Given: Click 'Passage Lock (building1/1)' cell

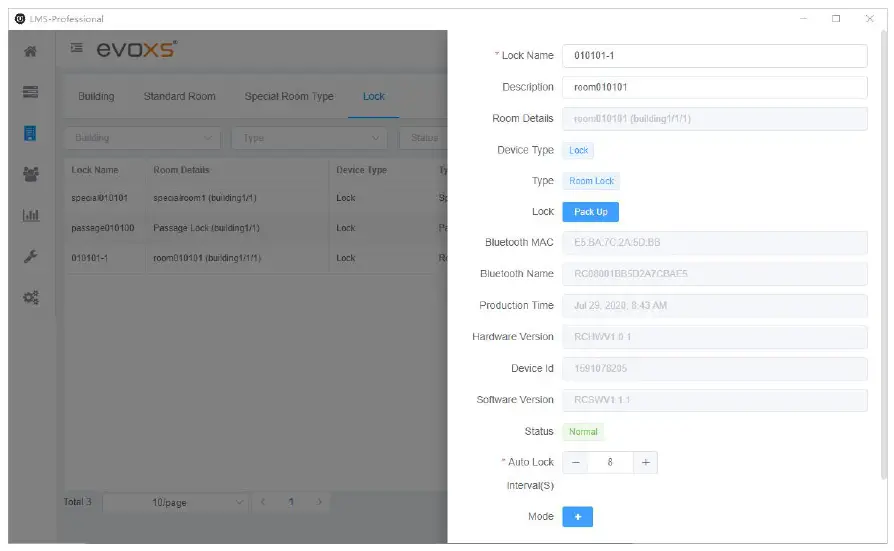Looking at the screenshot, I should 206,228.
